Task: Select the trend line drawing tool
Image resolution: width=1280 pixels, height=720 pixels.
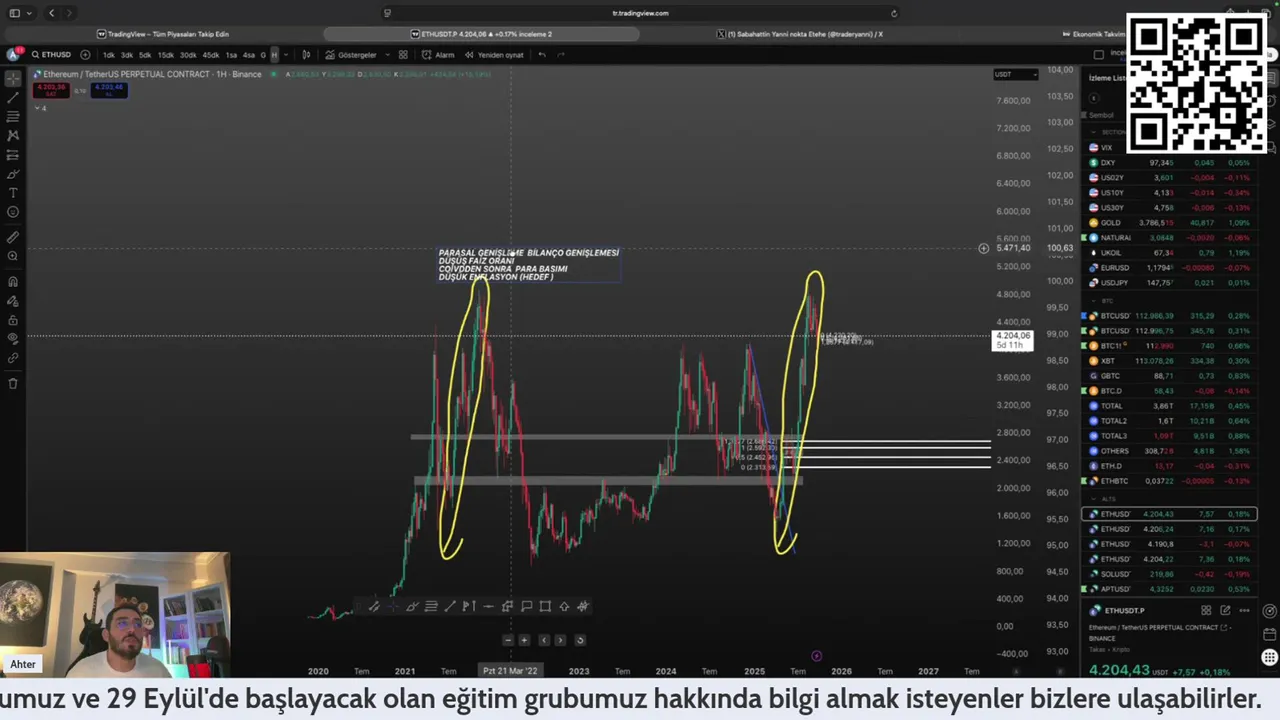Action: 13,97
